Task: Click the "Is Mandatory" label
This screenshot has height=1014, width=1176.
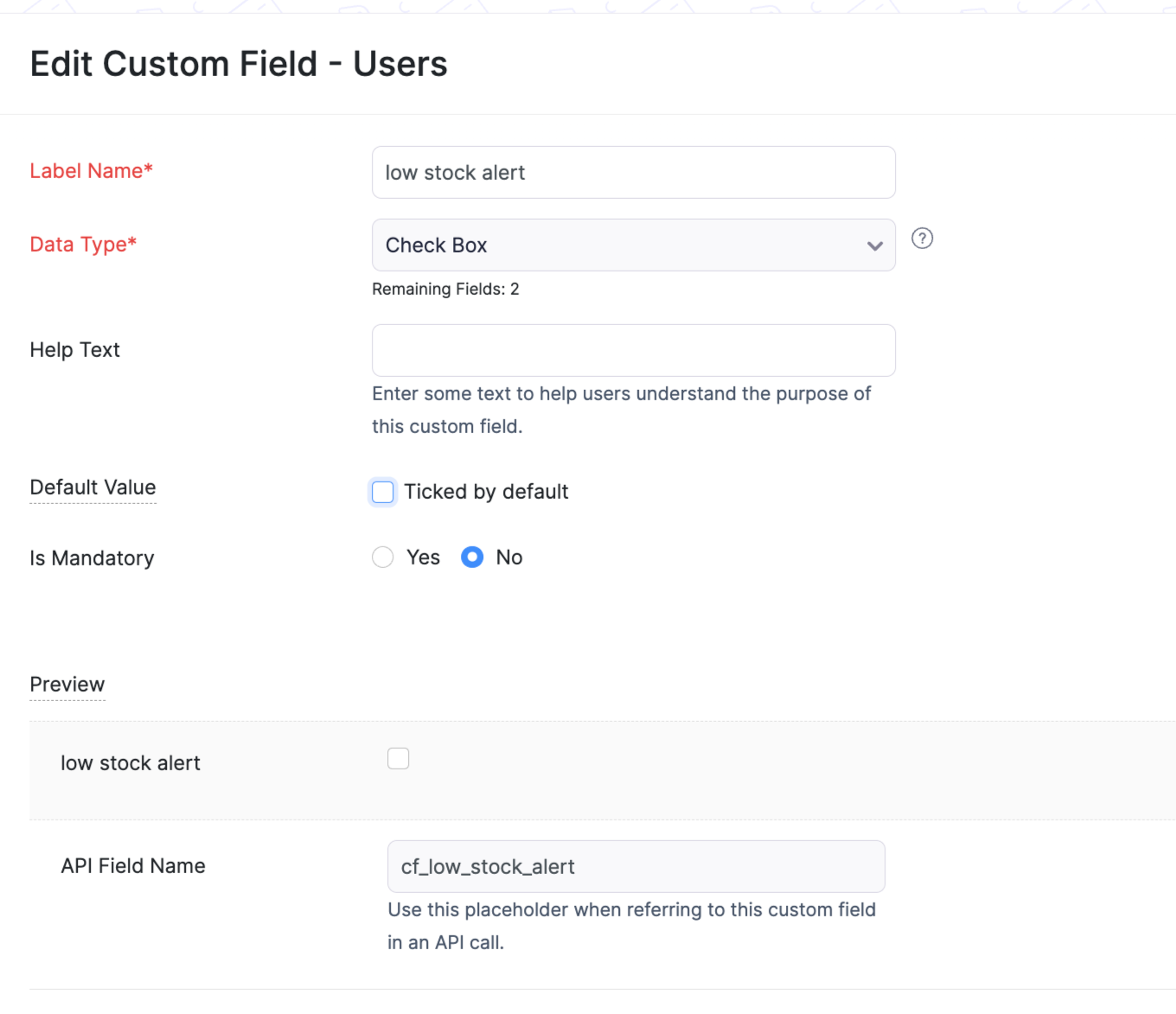Action: (x=92, y=558)
